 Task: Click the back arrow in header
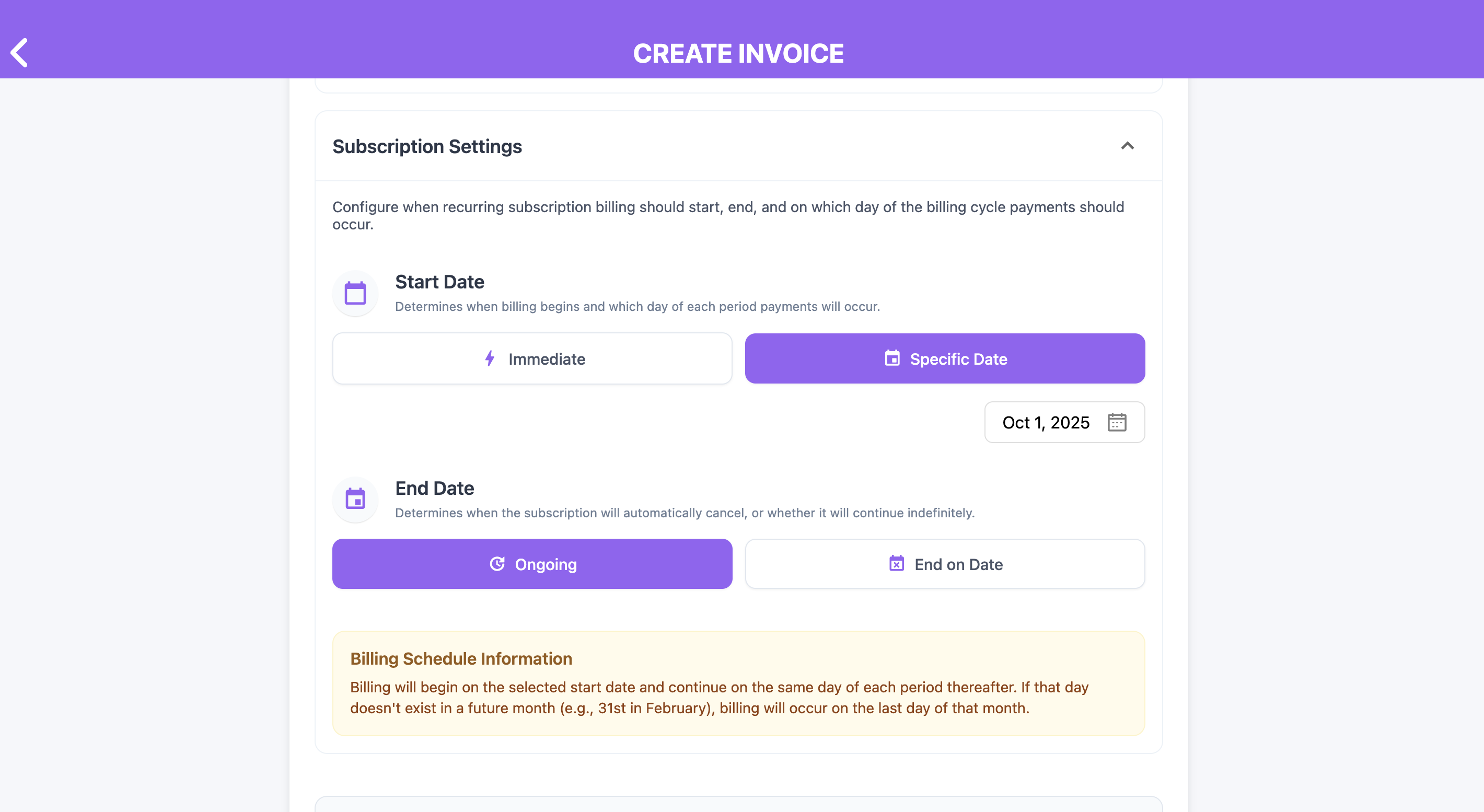[x=19, y=53]
